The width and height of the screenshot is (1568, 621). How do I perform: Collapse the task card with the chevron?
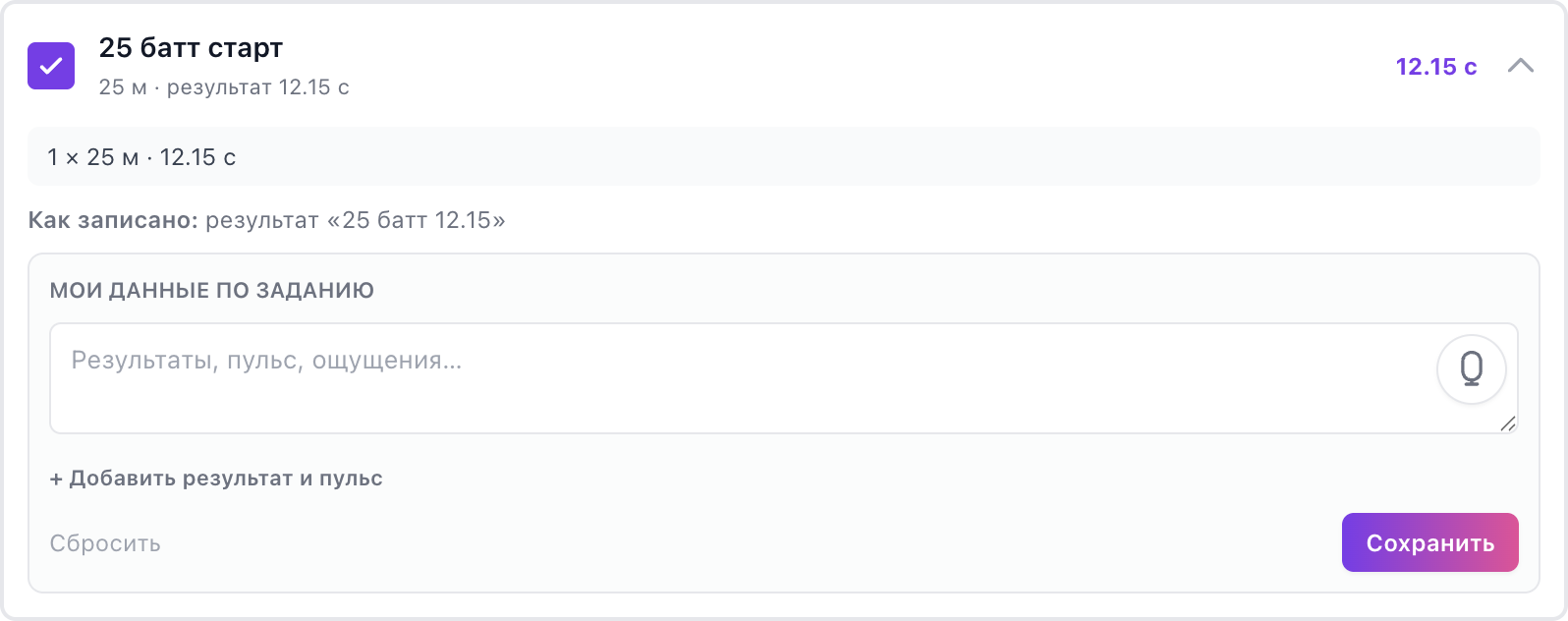point(1521,66)
